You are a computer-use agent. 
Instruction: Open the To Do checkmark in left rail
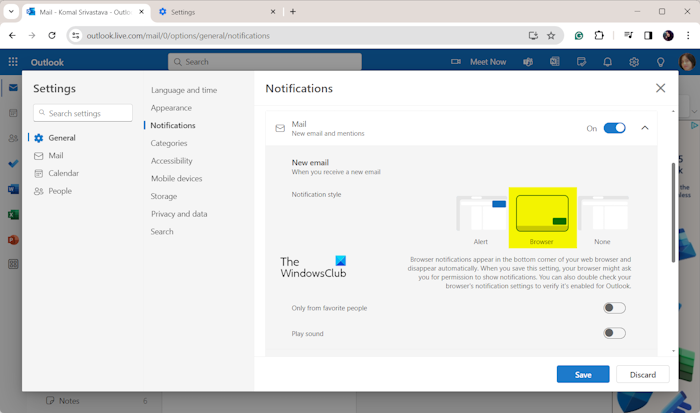(x=13, y=164)
